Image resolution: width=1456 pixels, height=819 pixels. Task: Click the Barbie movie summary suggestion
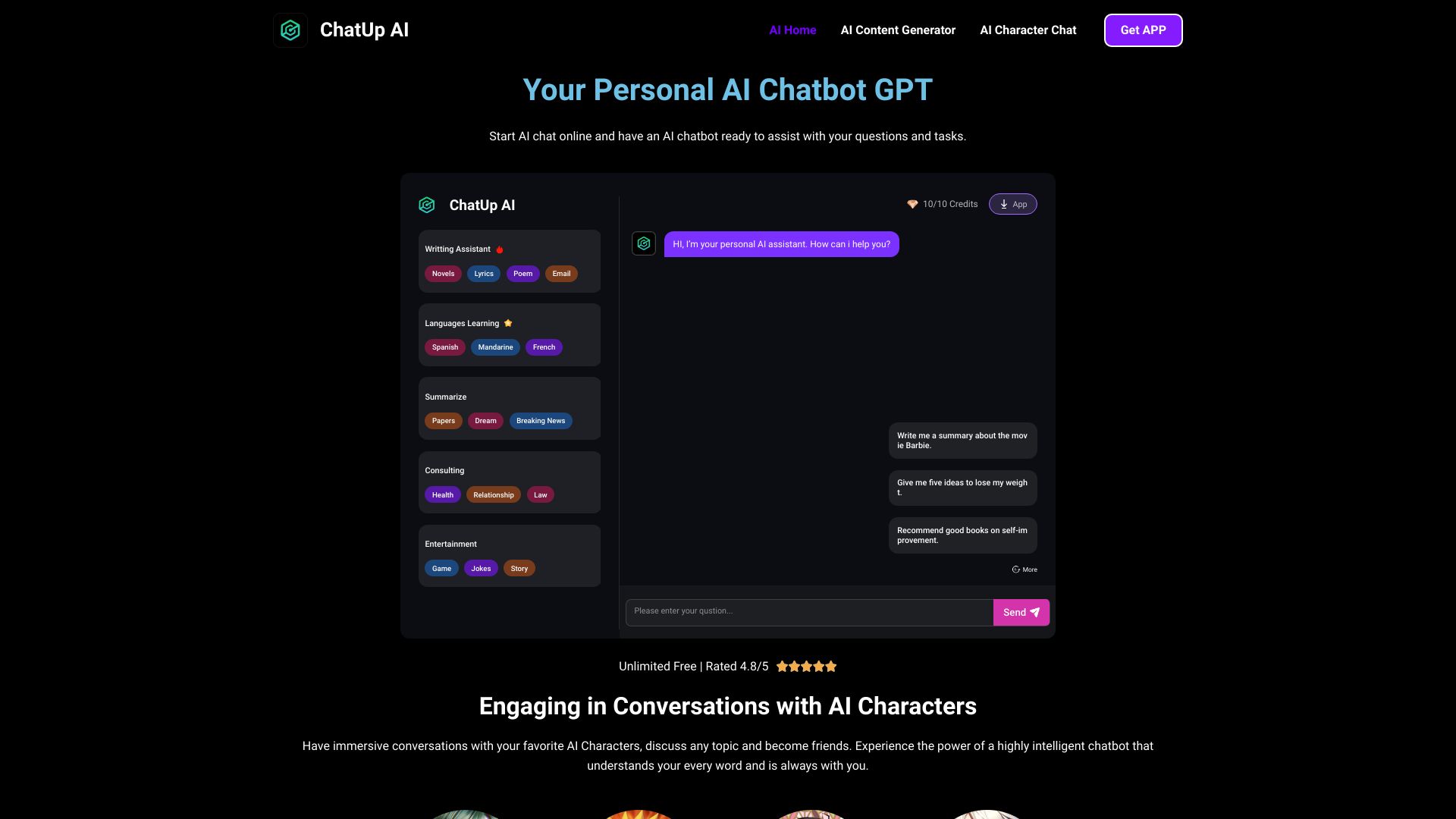click(x=962, y=440)
